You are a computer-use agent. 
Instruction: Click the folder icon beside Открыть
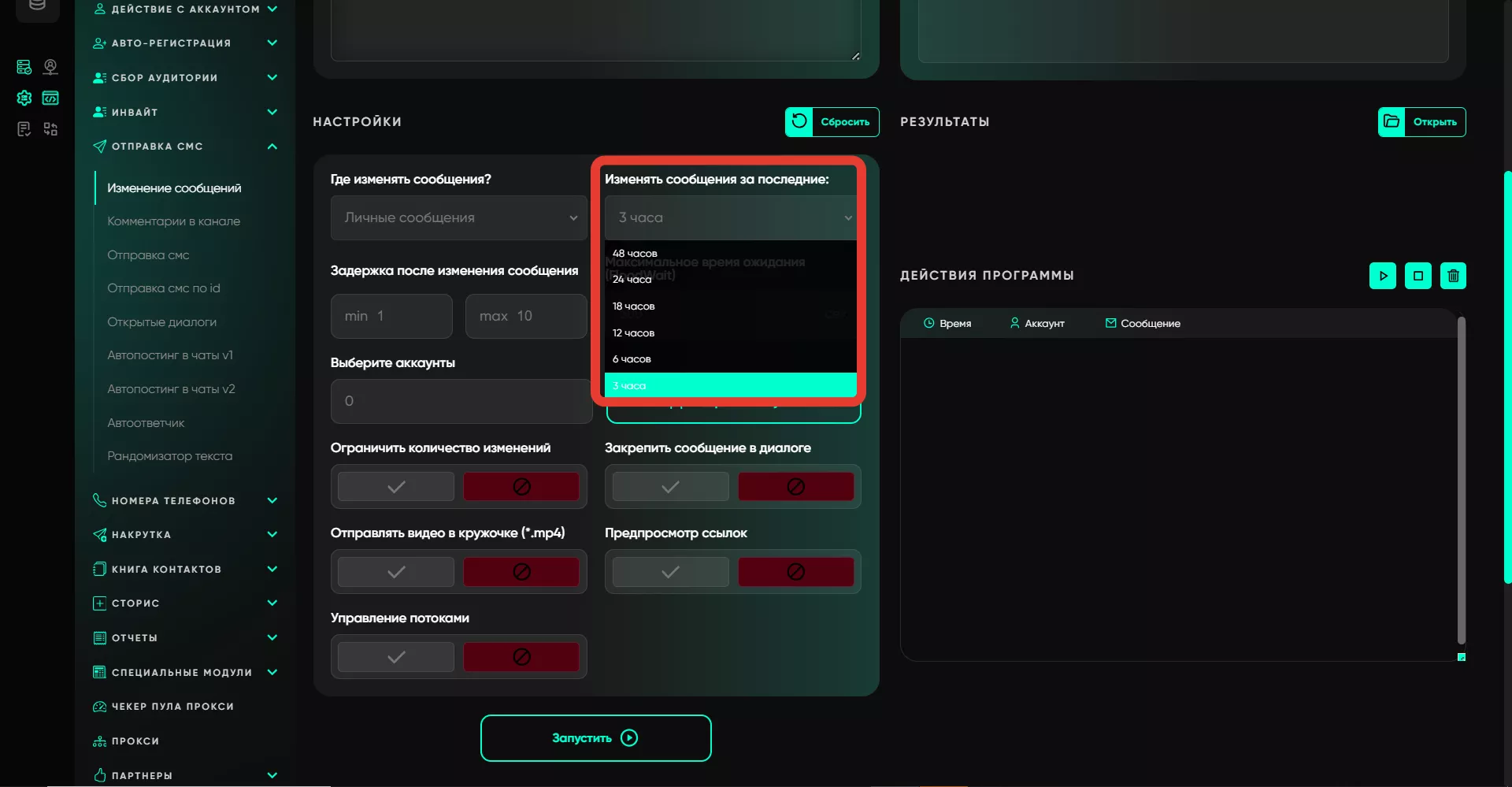coord(1392,121)
